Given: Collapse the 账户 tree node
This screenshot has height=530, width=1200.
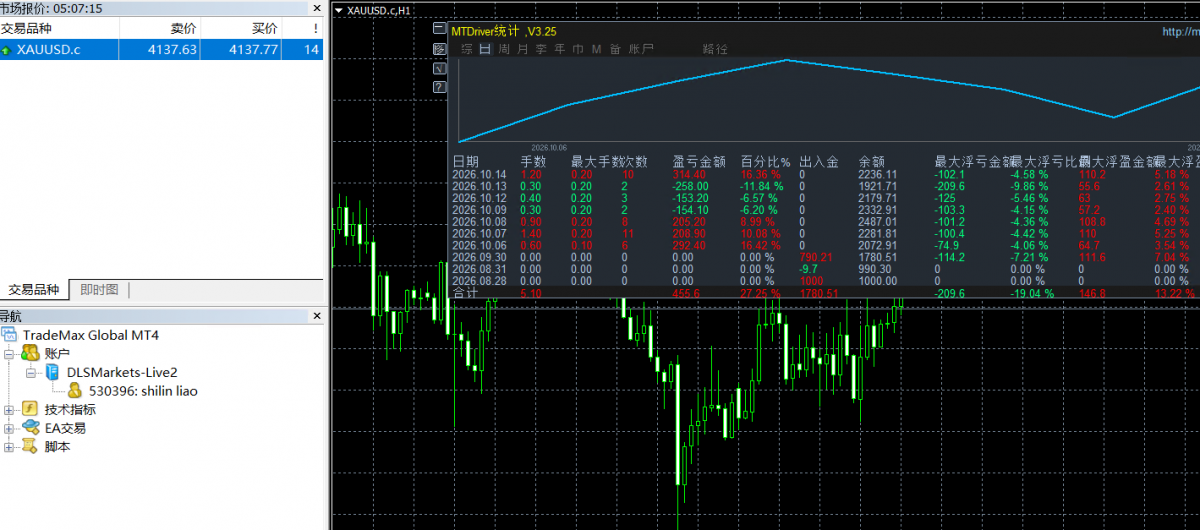Looking at the screenshot, I should [x=9, y=353].
